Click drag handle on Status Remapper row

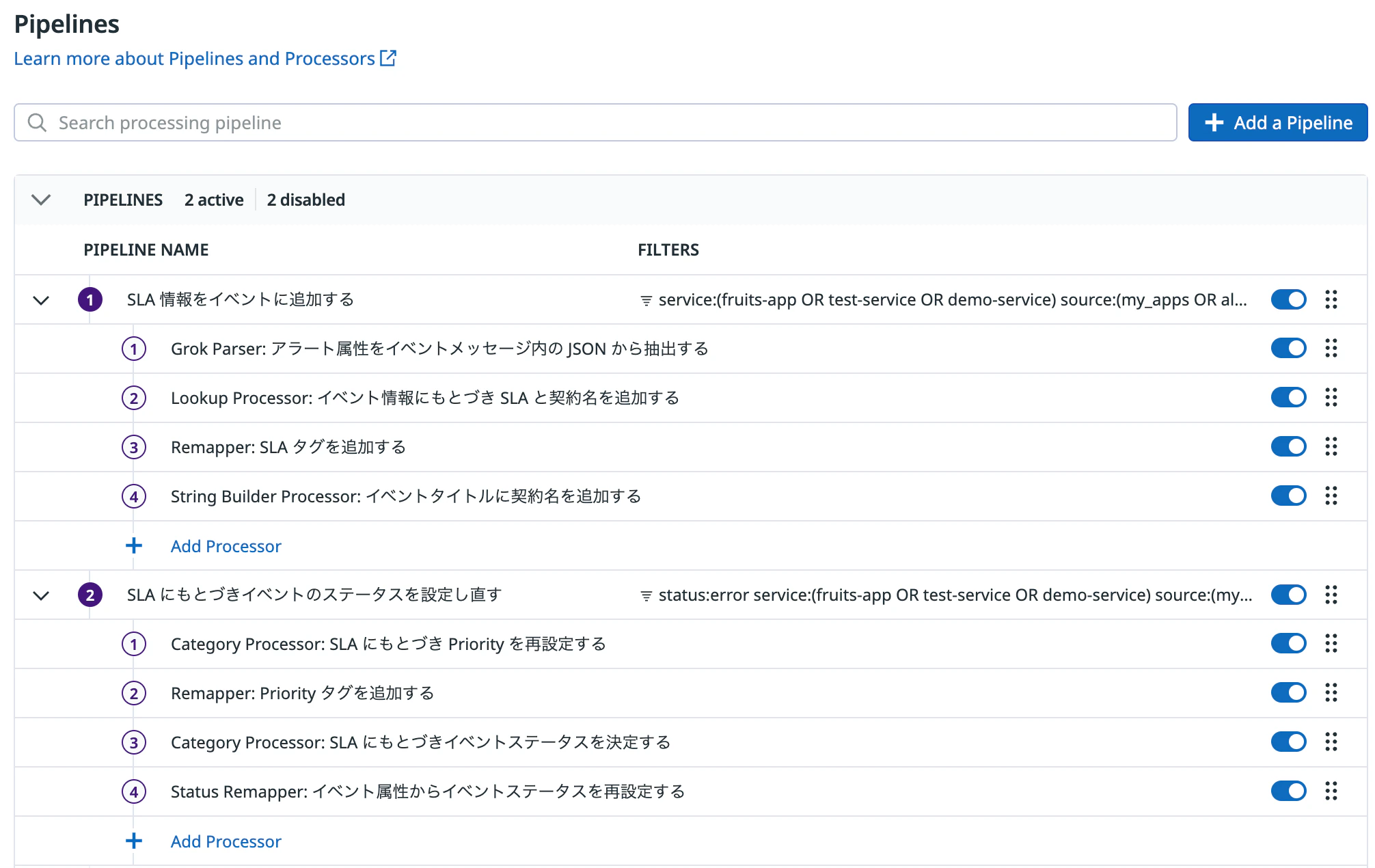point(1331,791)
